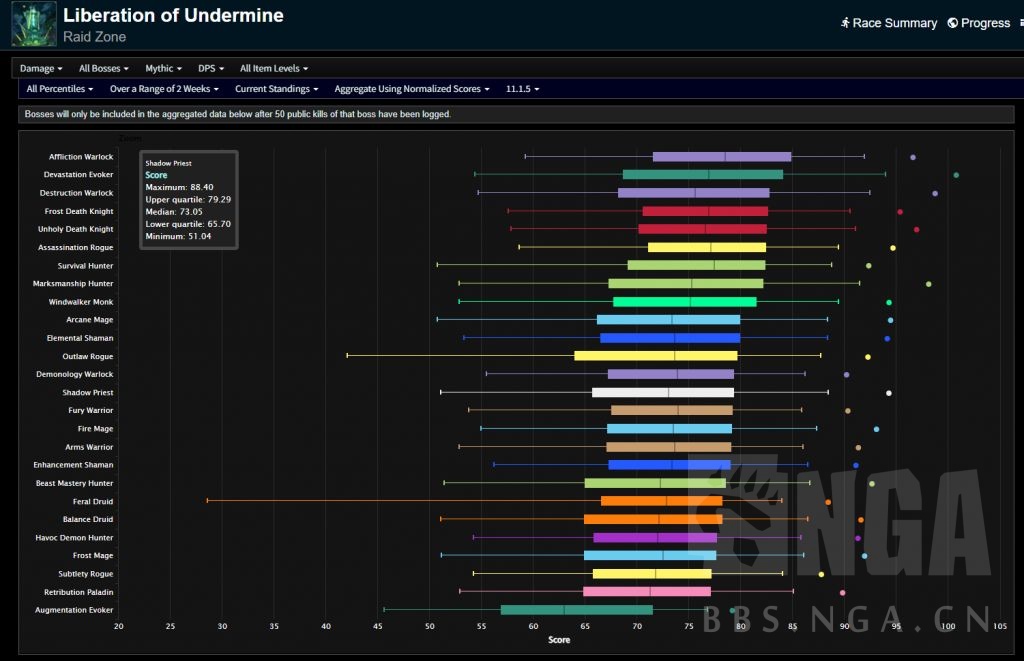This screenshot has height=661, width=1024.
Task: Expand the All Item Levels filter
Action: pyautogui.click(x=273, y=69)
